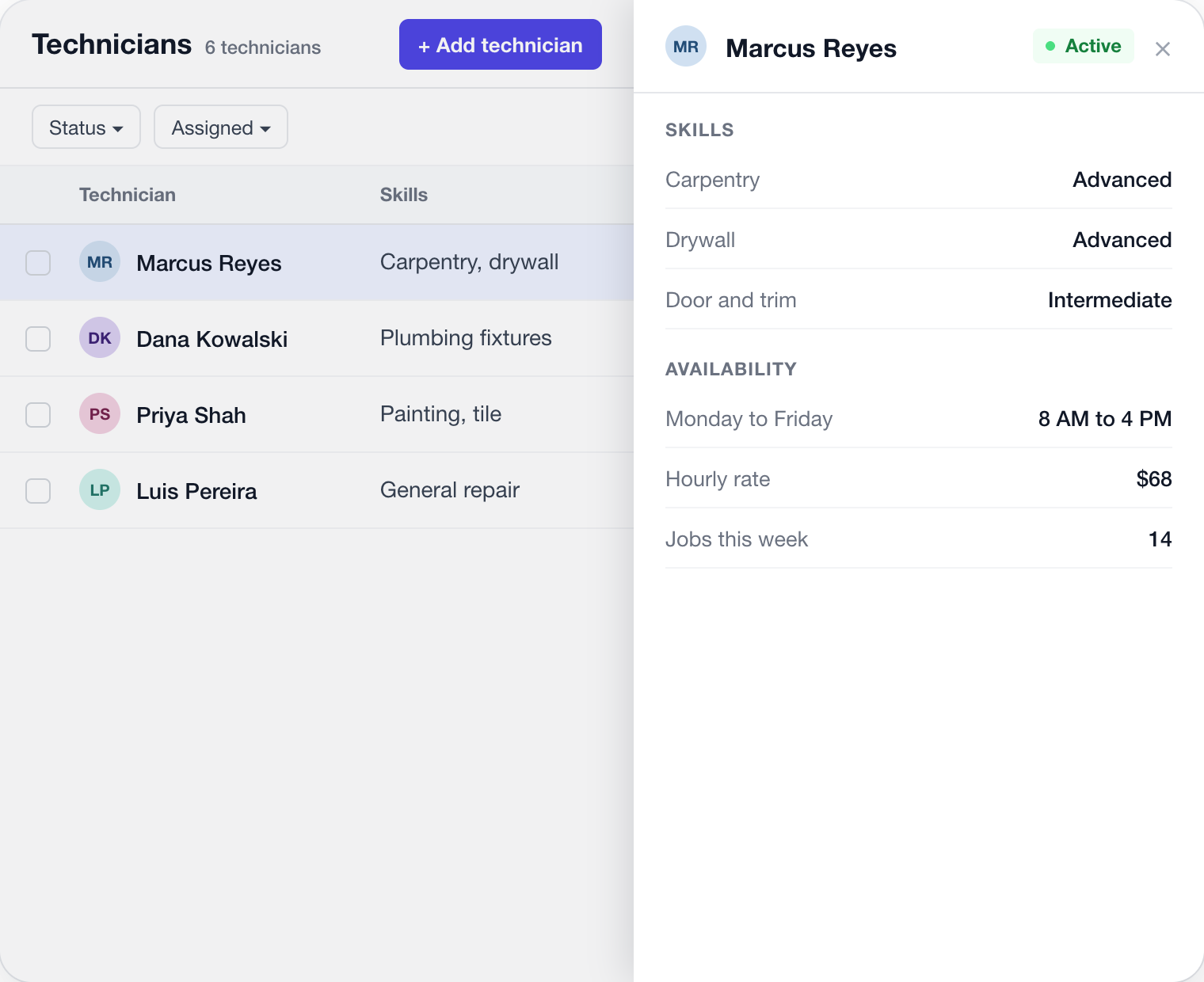This screenshot has height=982, width=1204.
Task: Click the MR avatar in the detail panel header
Action: coord(686,46)
